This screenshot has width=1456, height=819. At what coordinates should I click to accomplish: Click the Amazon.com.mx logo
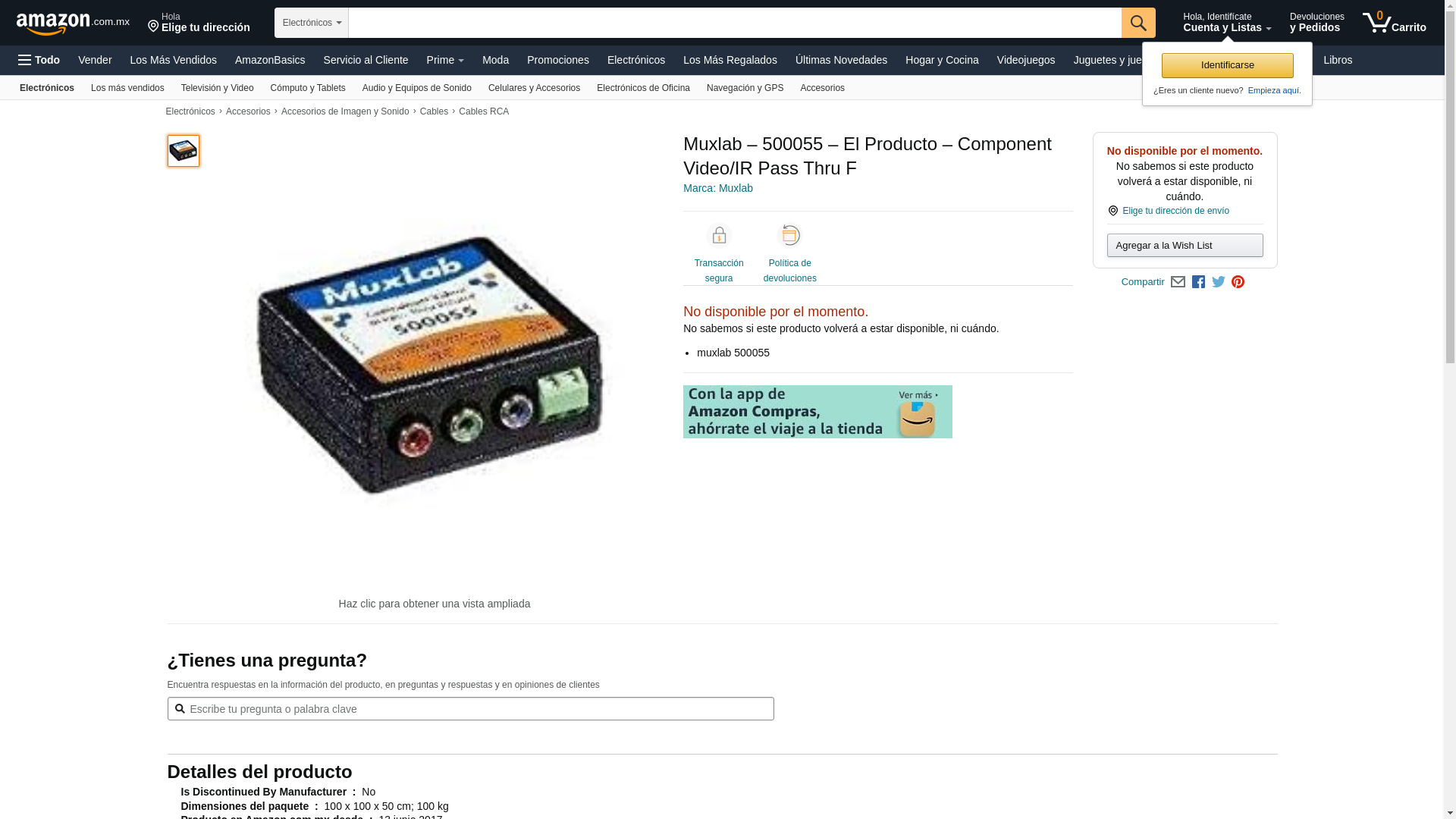pyautogui.click(x=73, y=24)
